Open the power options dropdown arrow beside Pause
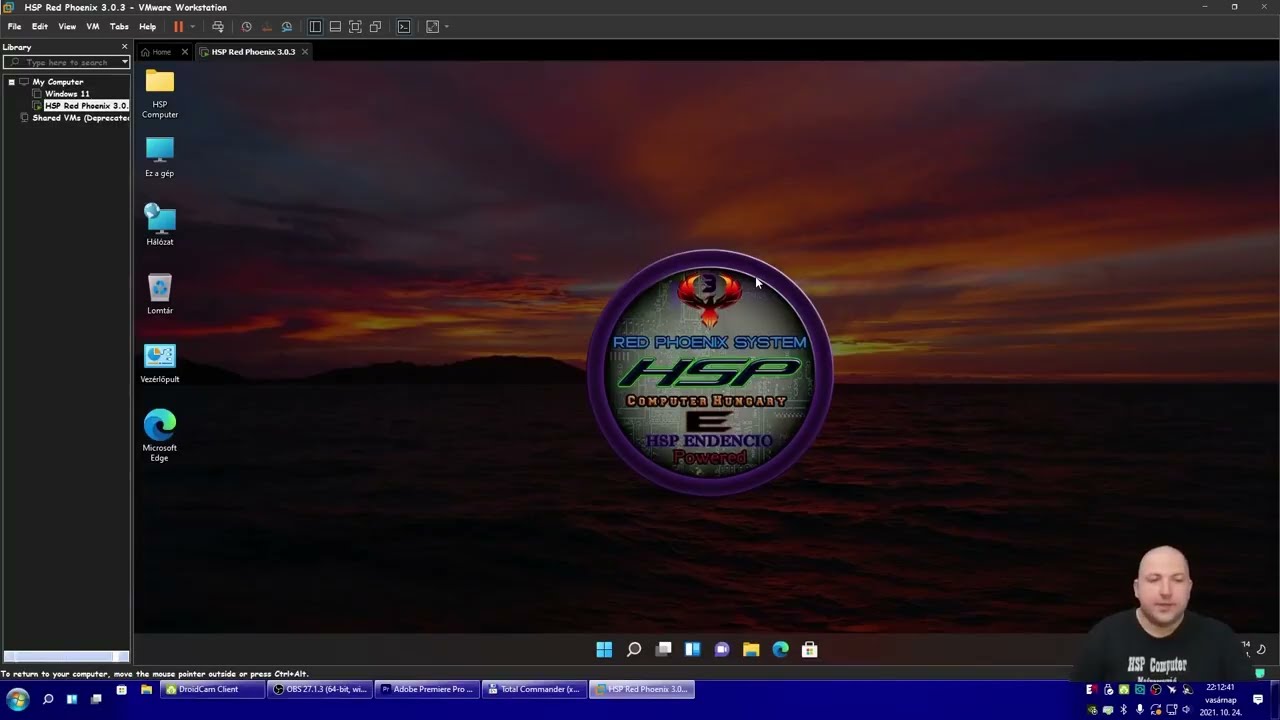 (192, 27)
